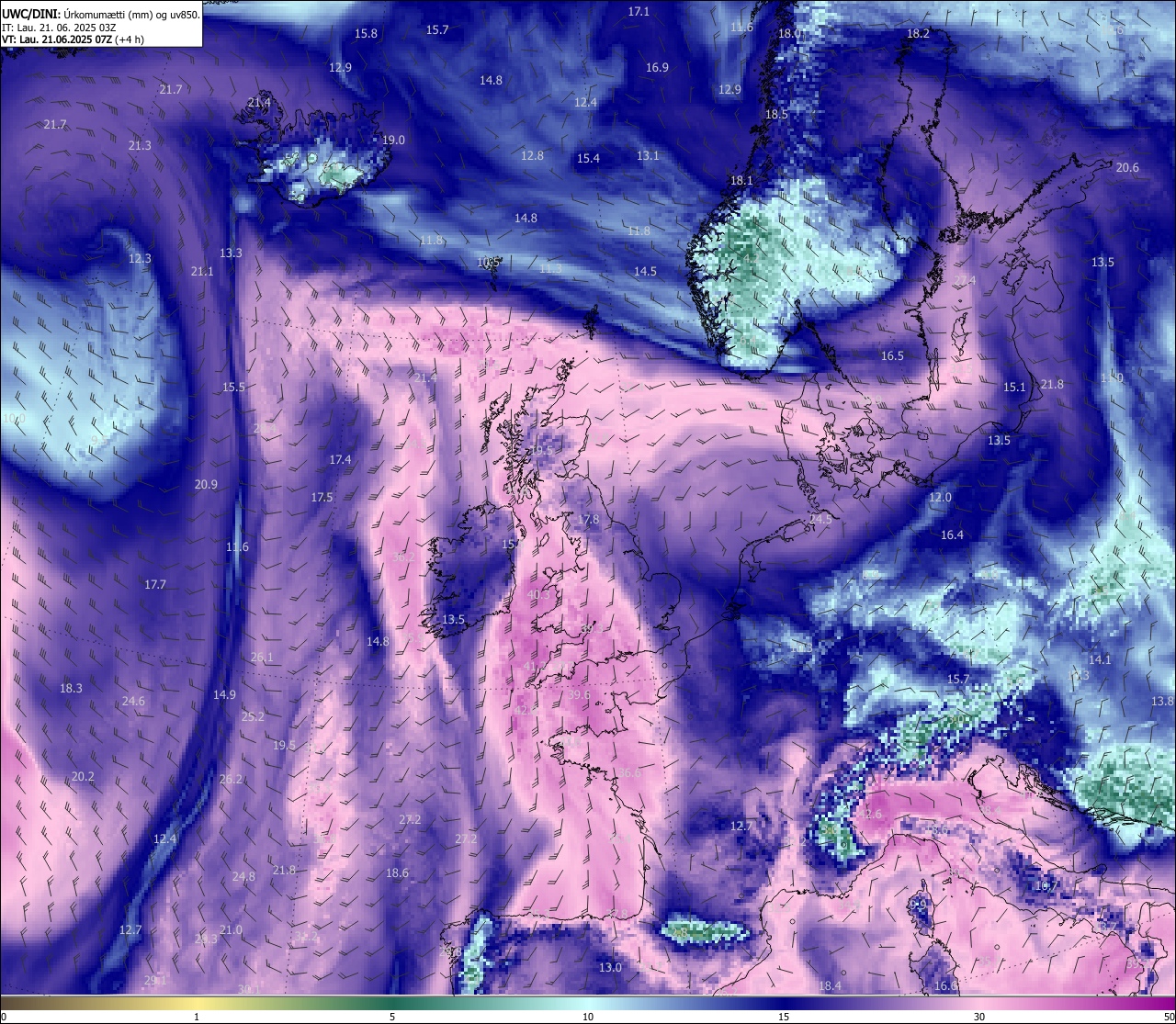Viewport: 1176px width, 1024px height.
Task: Click the 18.5 value off Norway's coast
Action: (x=776, y=115)
